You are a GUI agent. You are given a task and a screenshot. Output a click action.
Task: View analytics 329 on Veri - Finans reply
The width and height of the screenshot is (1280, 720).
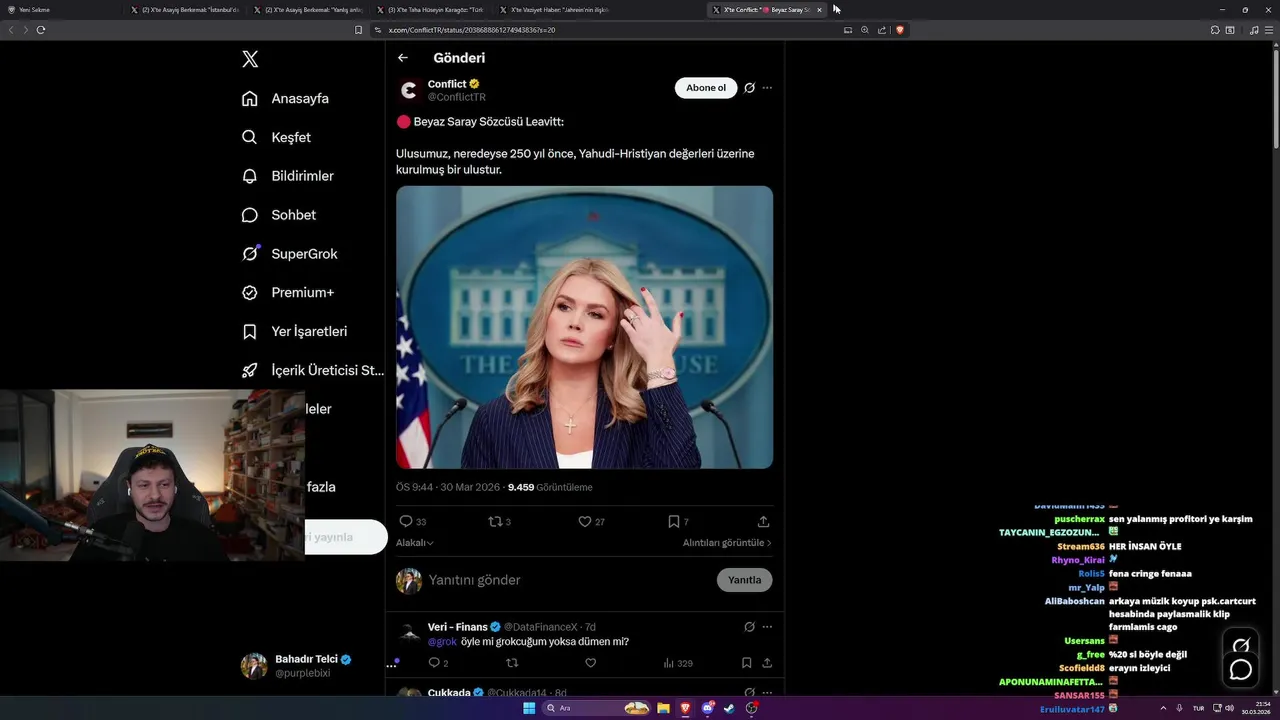tap(678, 663)
